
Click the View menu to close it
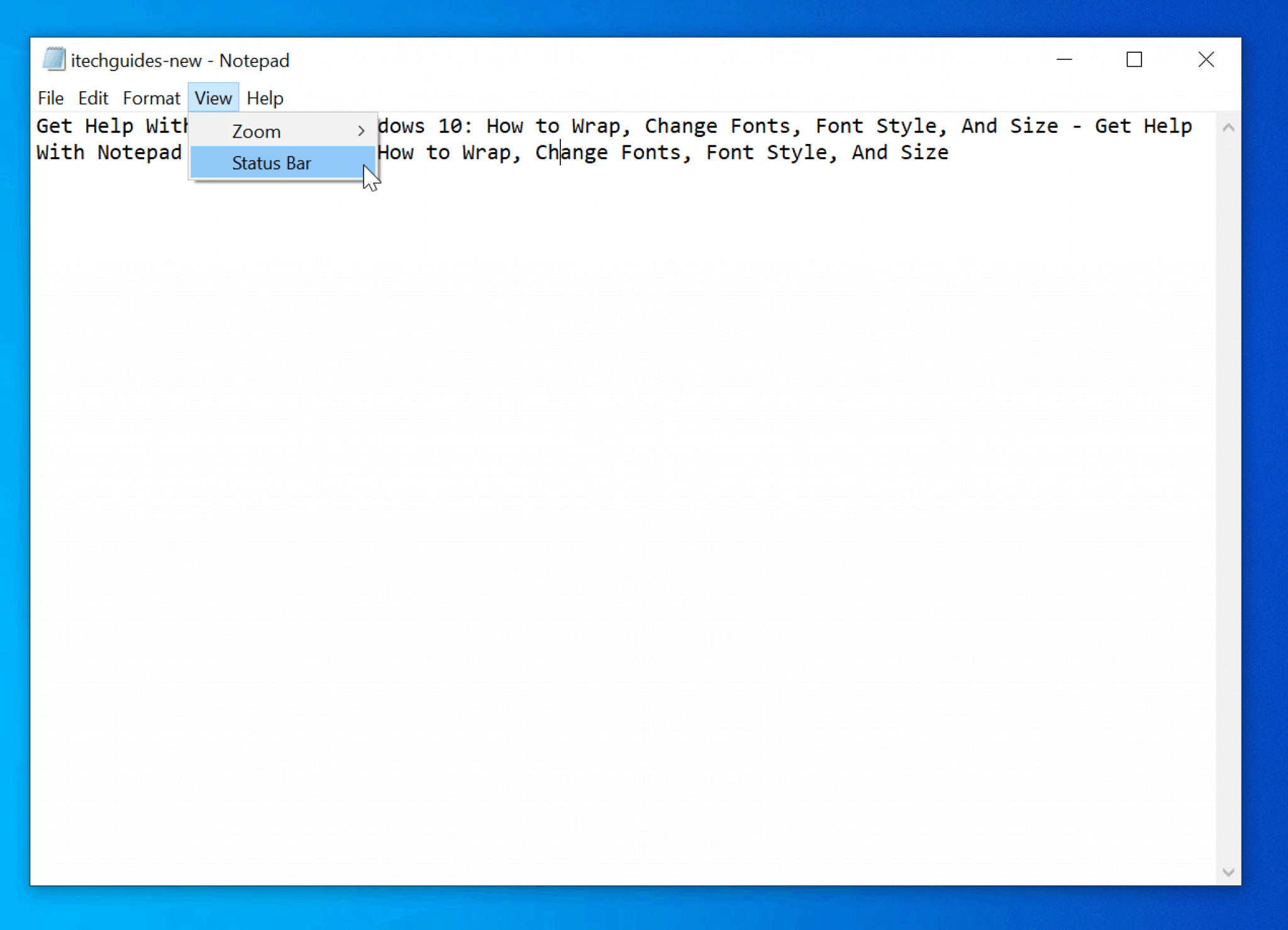pos(213,98)
